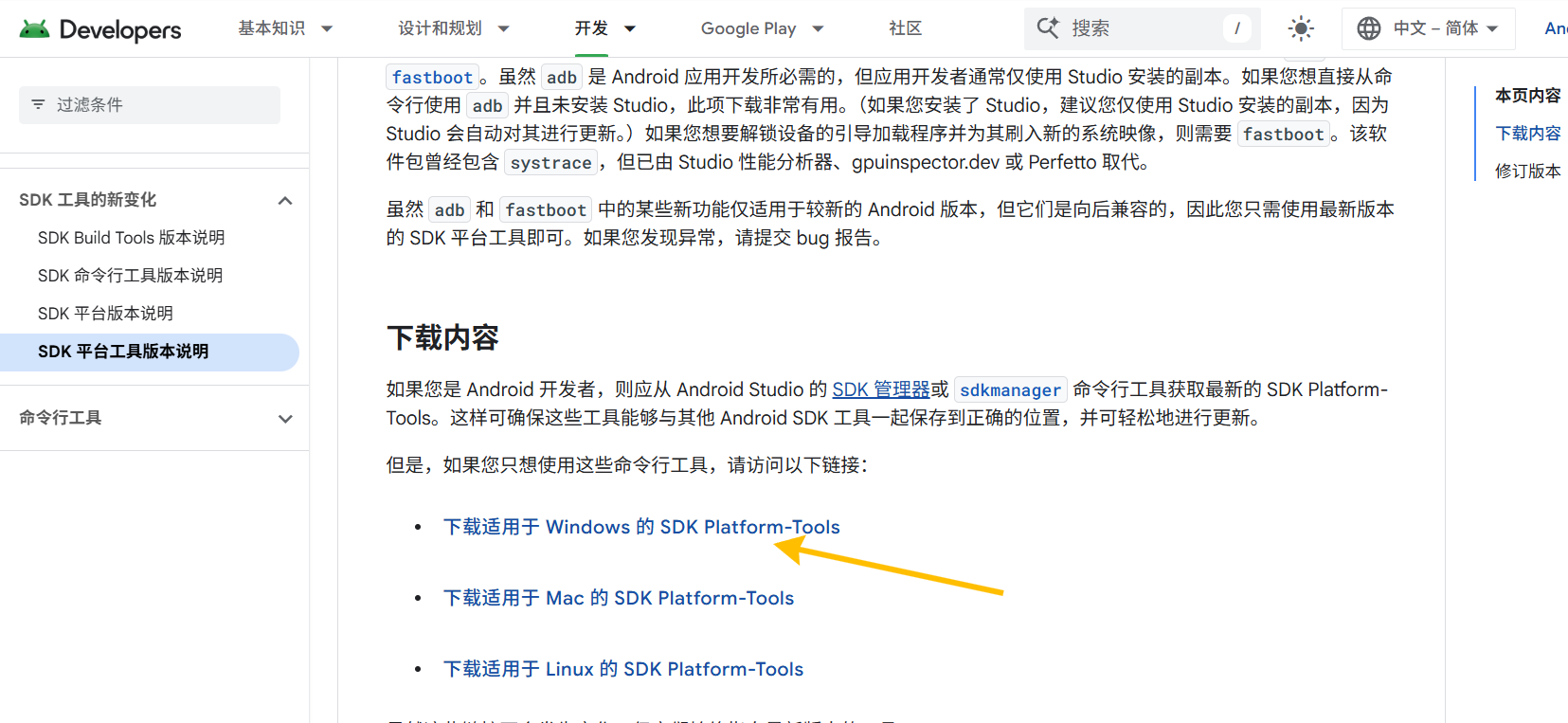Click the filter icon in sidebar
1568x723 pixels.
coord(38,104)
